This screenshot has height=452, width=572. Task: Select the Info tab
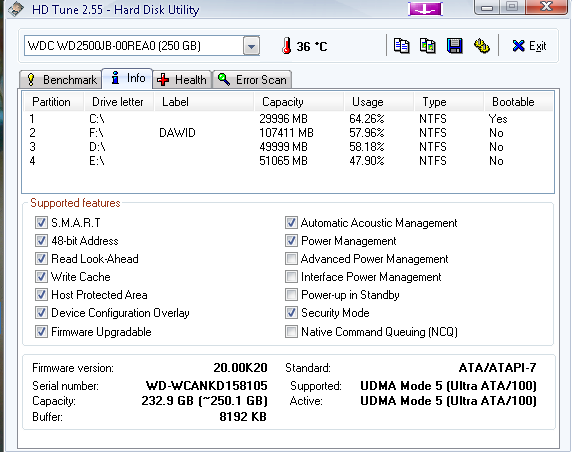[x=127, y=78]
